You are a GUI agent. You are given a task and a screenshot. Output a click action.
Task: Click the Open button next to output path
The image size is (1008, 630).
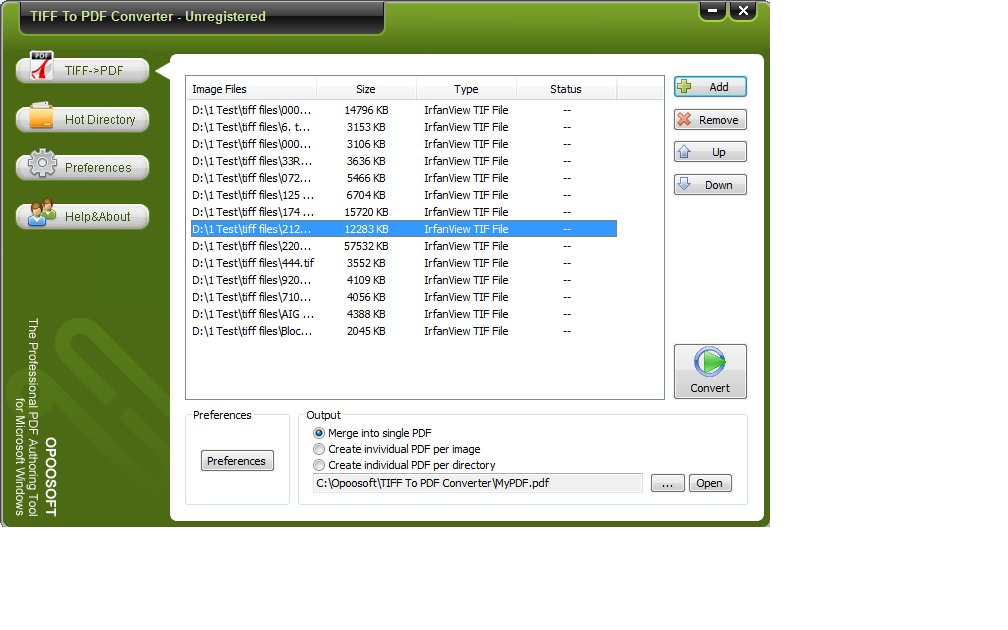click(710, 483)
